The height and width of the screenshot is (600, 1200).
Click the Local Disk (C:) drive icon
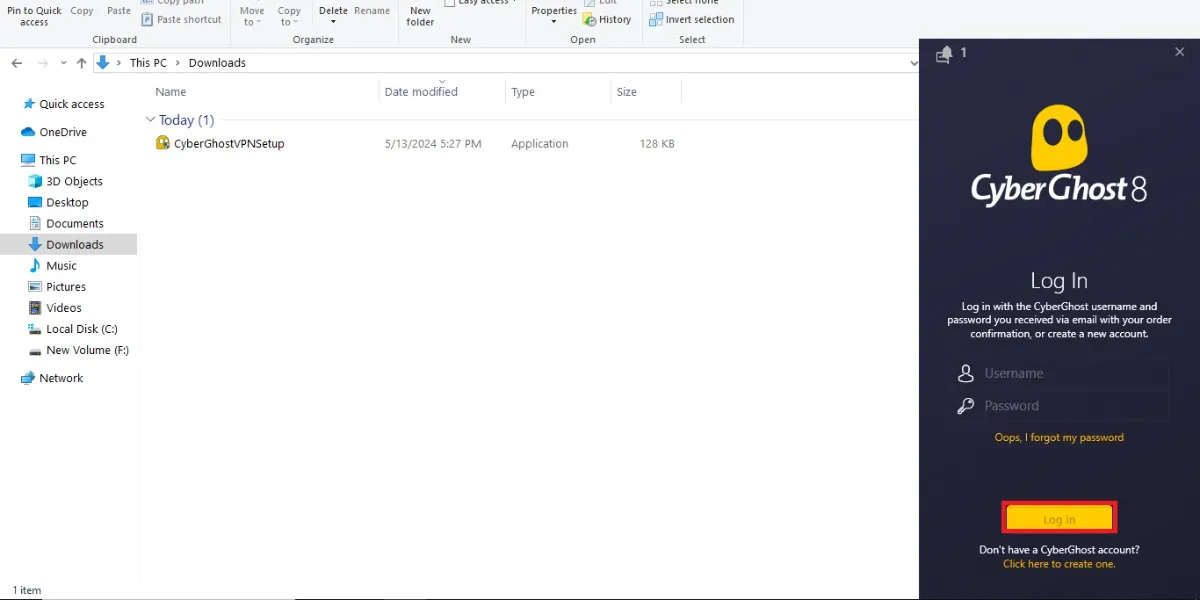point(36,329)
